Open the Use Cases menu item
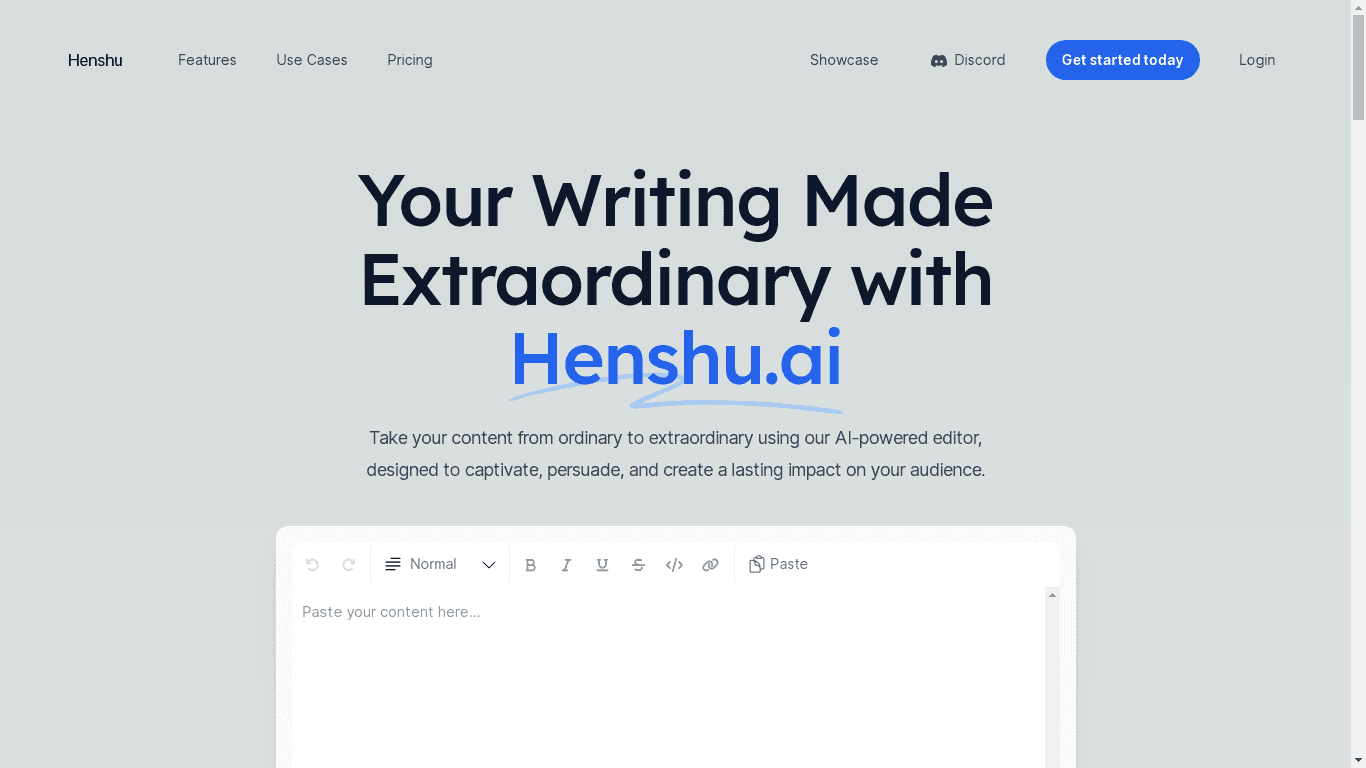The height and width of the screenshot is (768, 1366). [x=312, y=60]
